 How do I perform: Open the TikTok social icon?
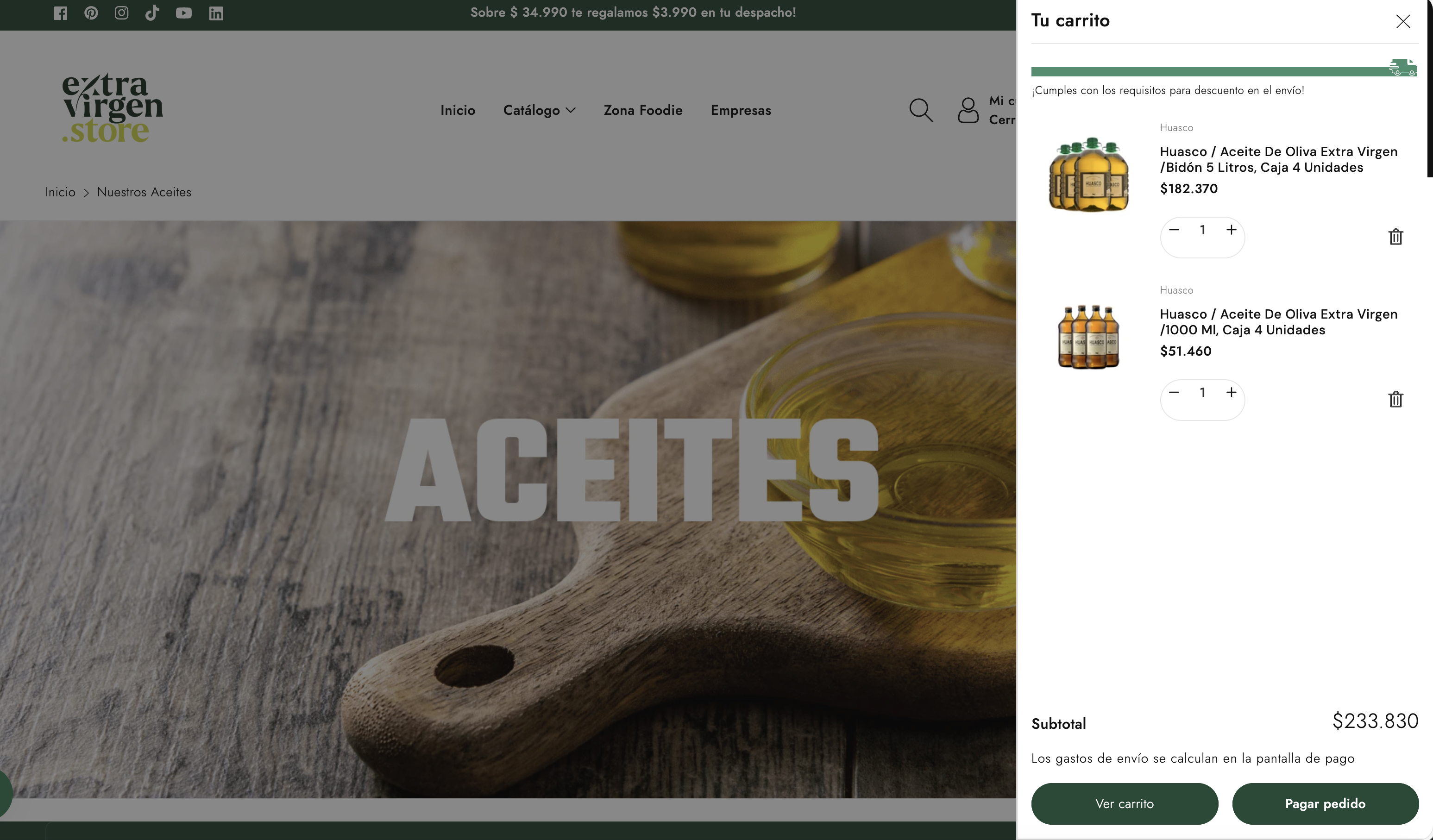[152, 13]
